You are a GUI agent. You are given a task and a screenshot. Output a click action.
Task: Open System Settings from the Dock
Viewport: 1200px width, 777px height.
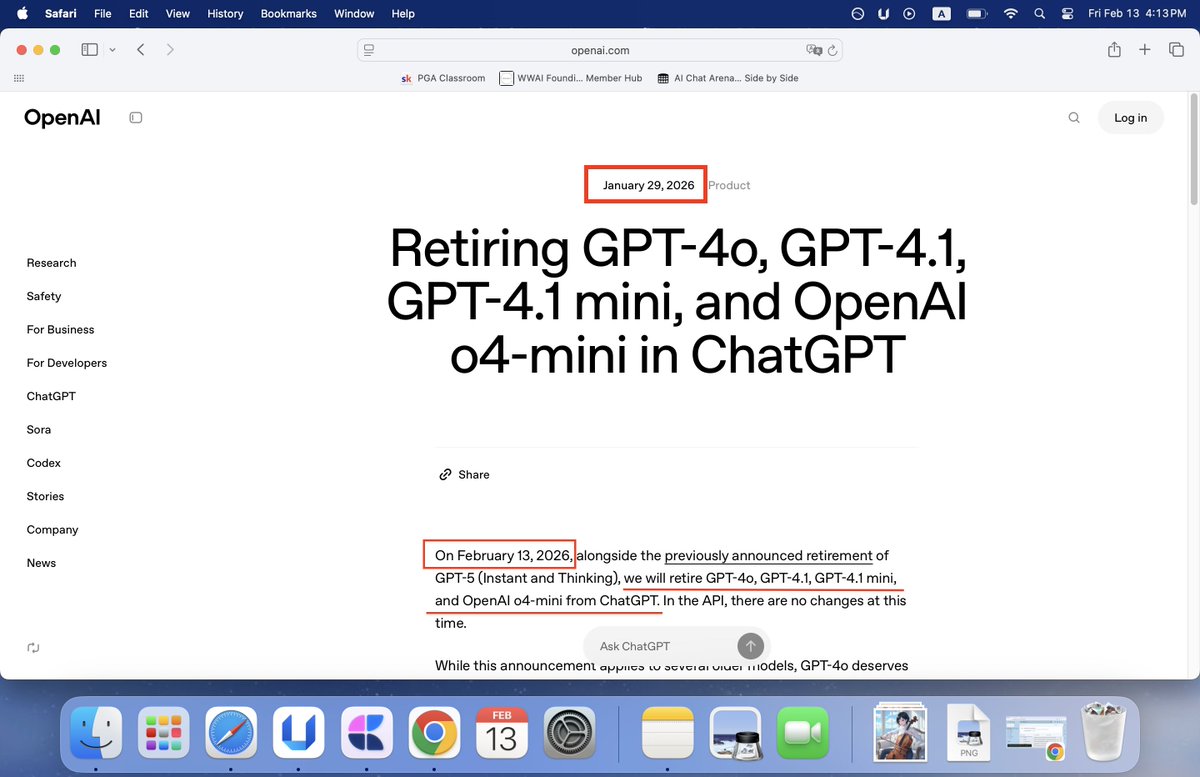(570, 735)
